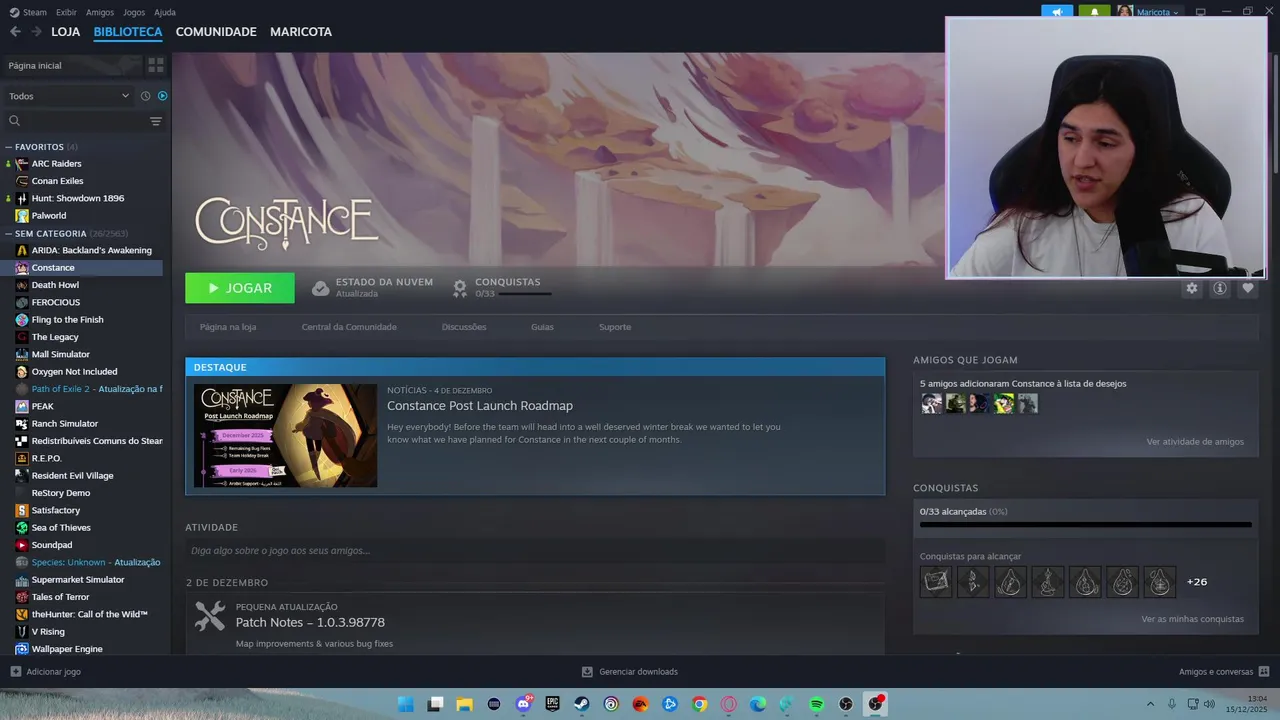Open Amigos e conversas panel
1280x720 pixels.
point(1224,672)
